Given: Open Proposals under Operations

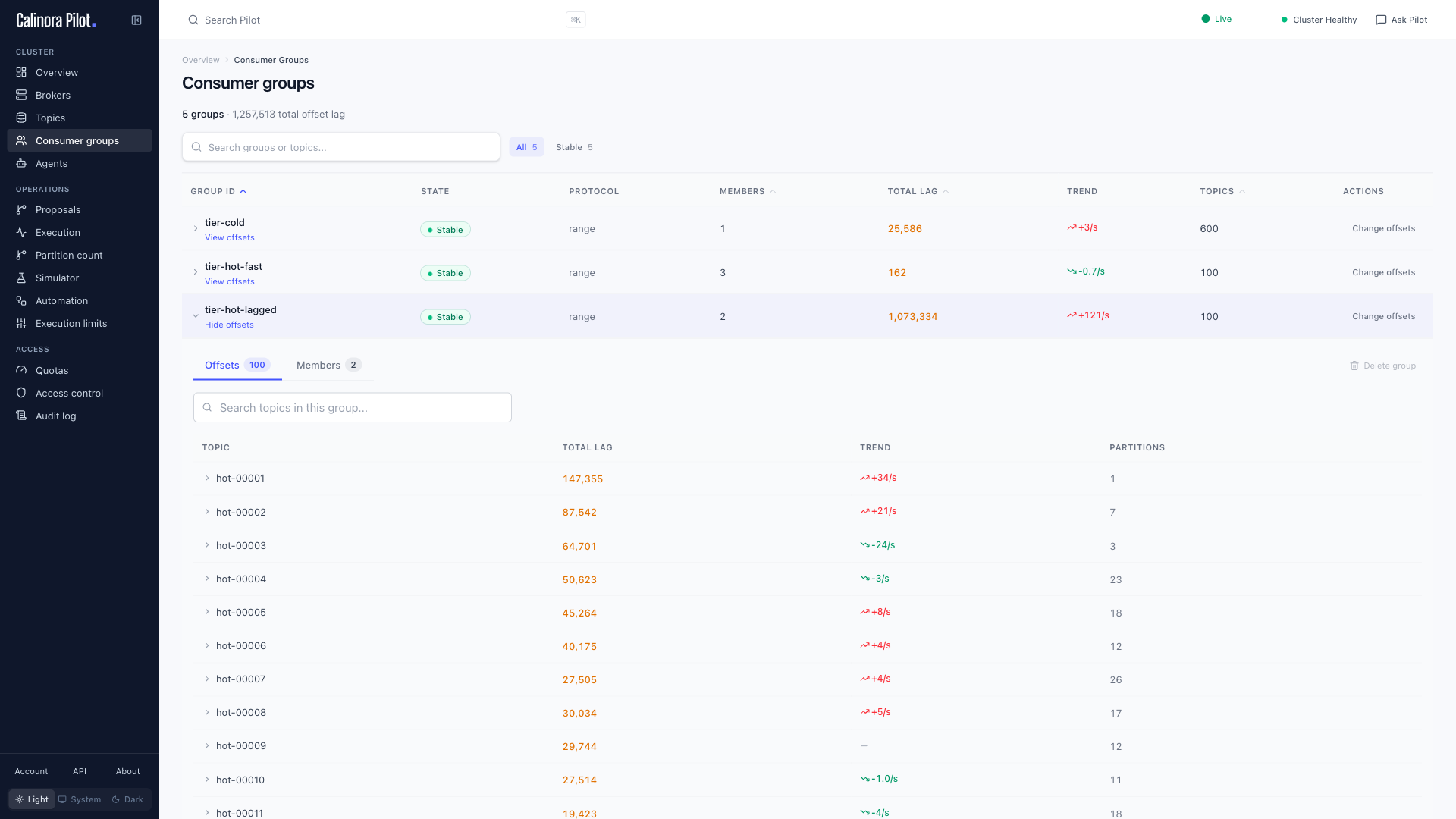Looking at the screenshot, I should [80, 209].
